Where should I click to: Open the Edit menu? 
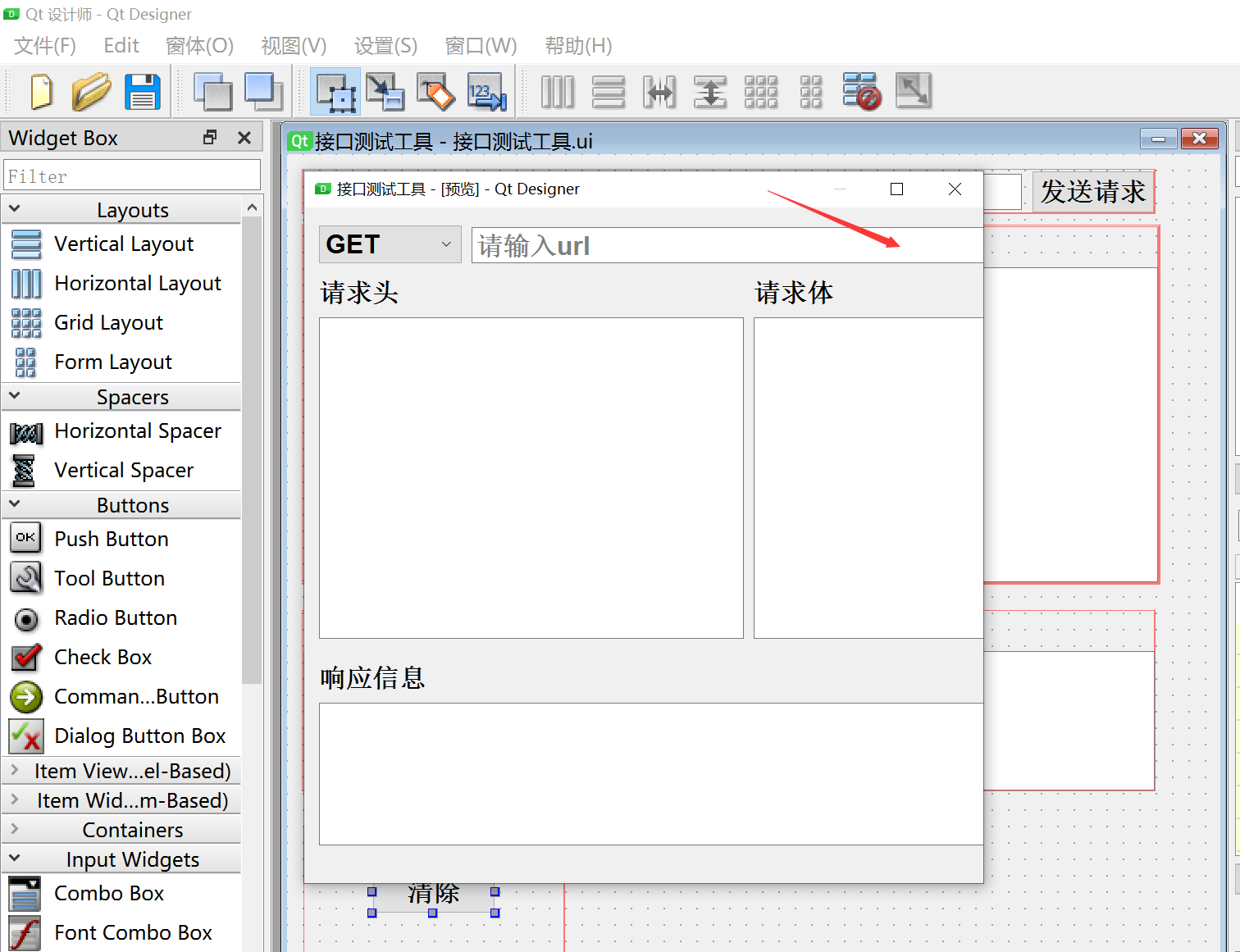click(121, 46)
